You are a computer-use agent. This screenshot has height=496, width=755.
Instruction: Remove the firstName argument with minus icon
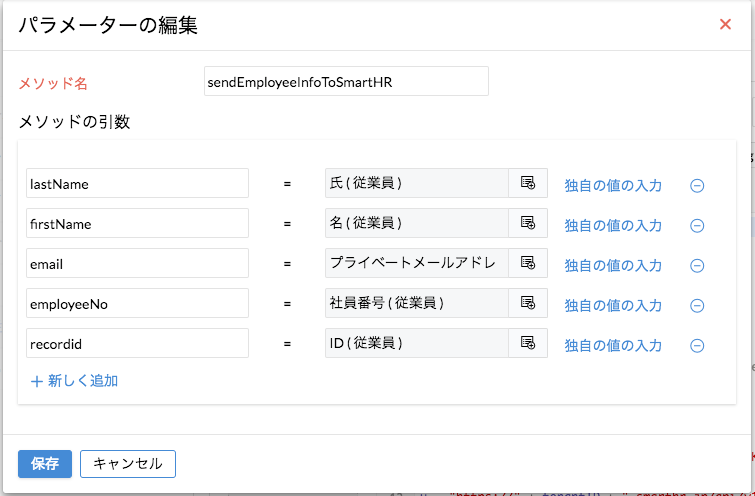(697, 225)
